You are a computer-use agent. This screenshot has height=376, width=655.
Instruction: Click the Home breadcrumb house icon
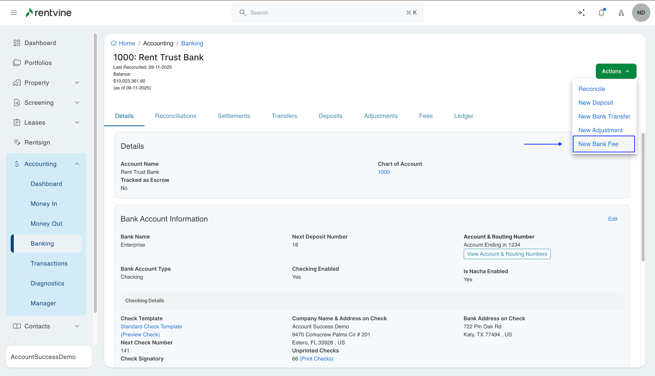[x=114, y=43]
